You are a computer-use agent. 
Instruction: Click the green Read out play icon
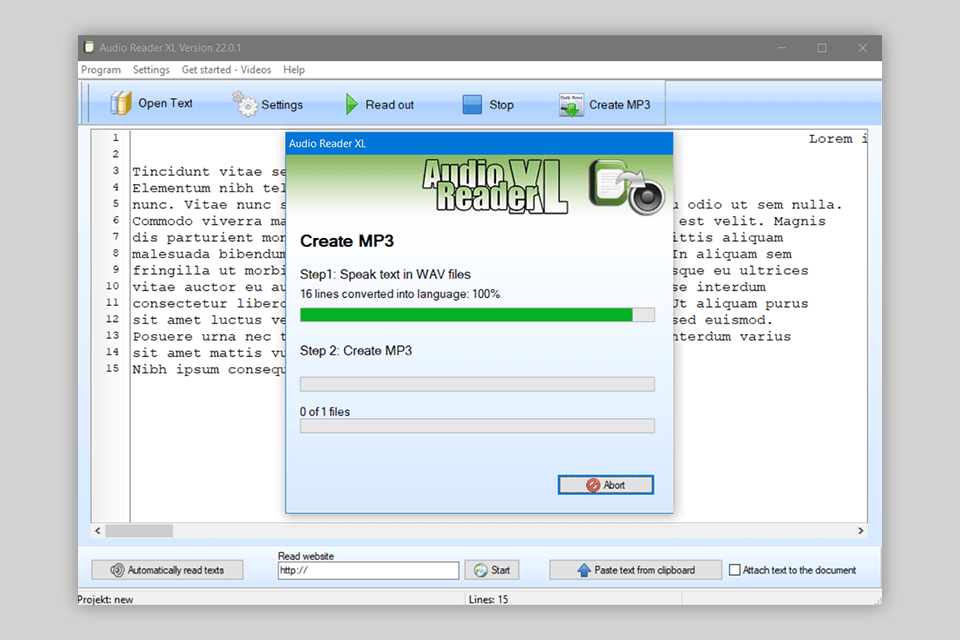[351, 104]
